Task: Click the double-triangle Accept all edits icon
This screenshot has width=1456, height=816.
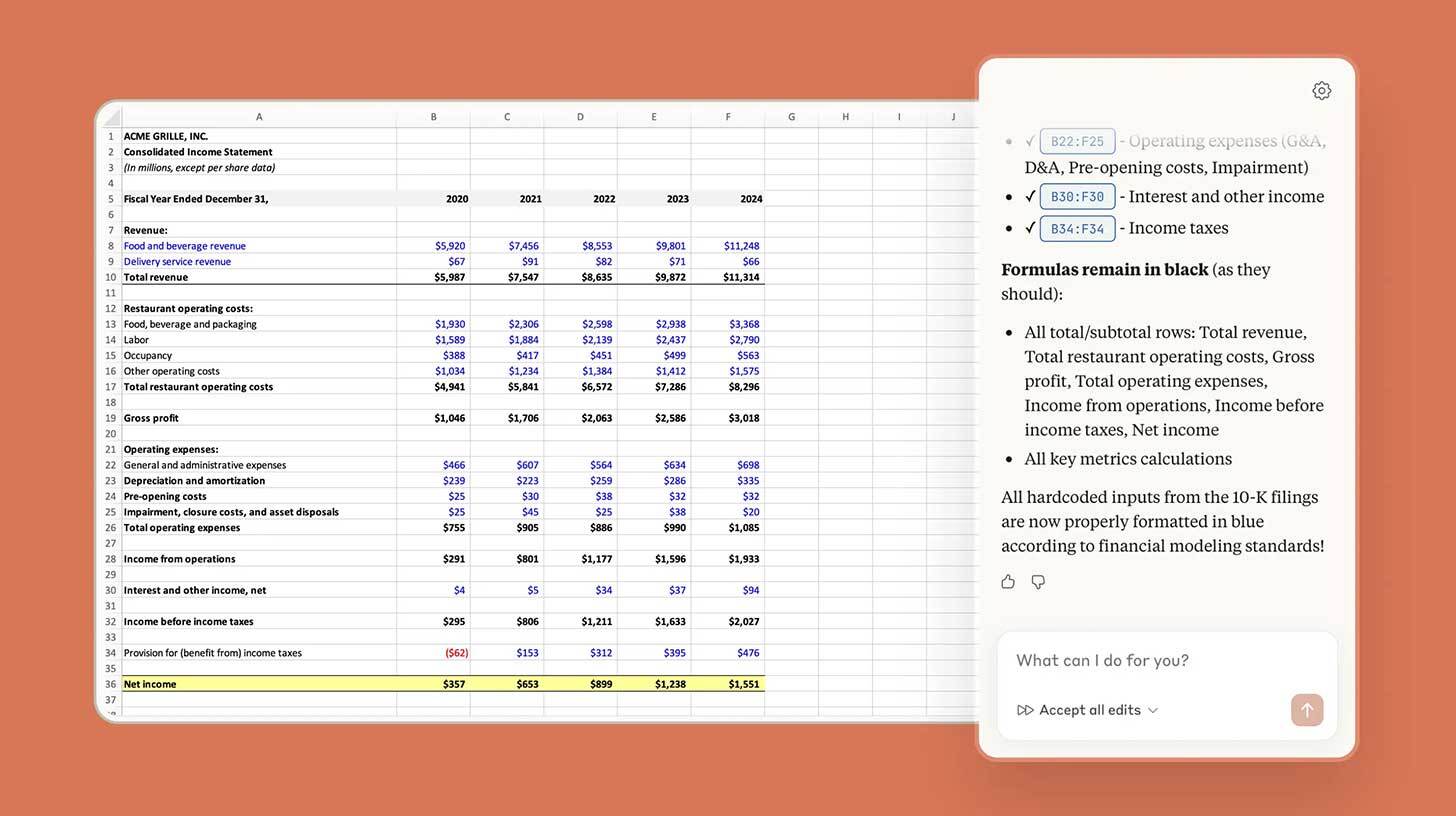Action: 1024,710
